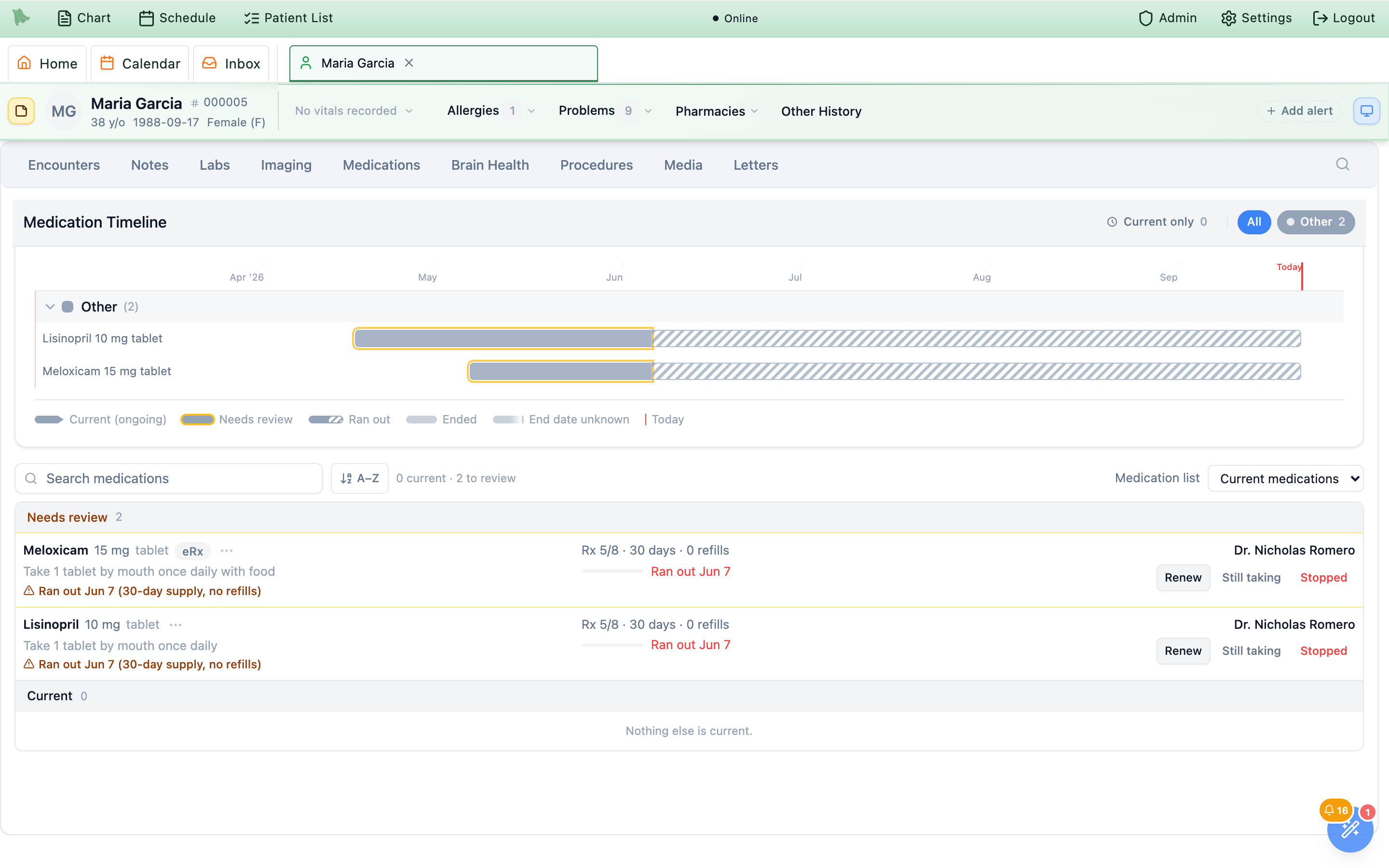Open the Current medications list dropdown
Screen dimensions: 1389x868
click(x=1285, y=478)
